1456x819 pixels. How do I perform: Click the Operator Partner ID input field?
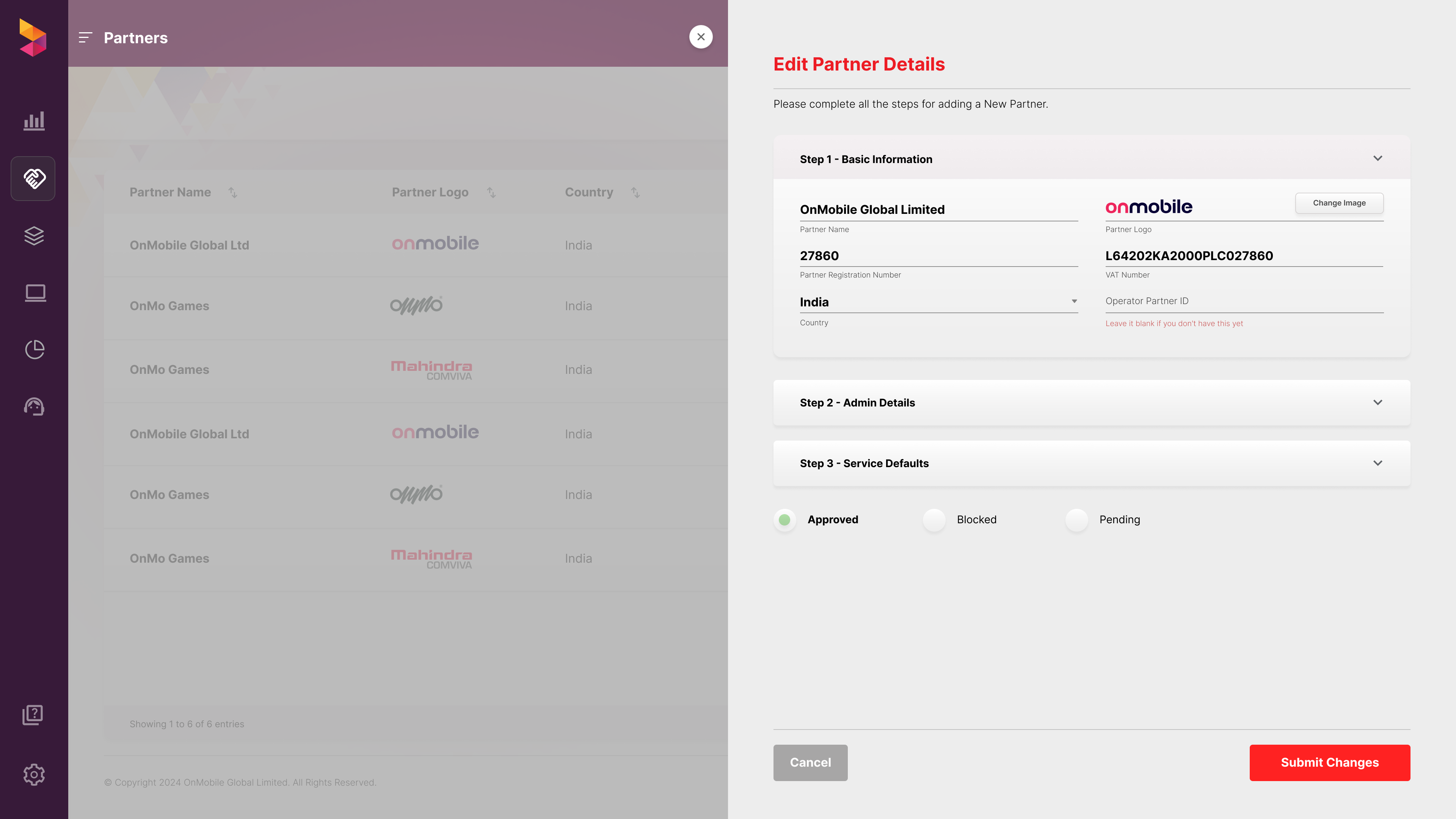[1244, 301]
